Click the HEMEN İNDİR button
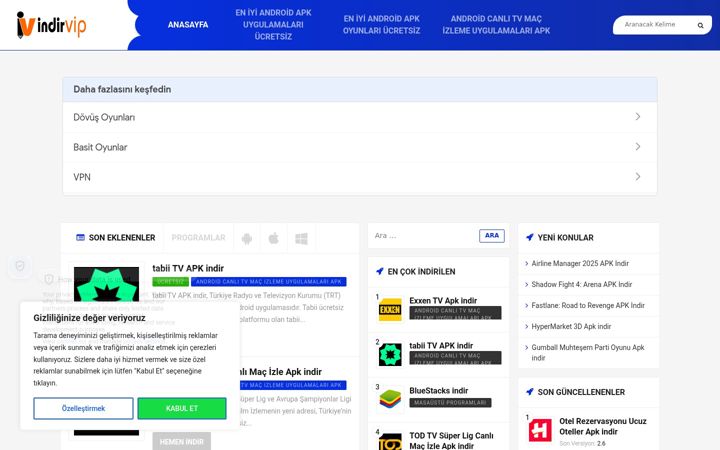Viewport: 720px width, 450px height. tap(182, 441)
